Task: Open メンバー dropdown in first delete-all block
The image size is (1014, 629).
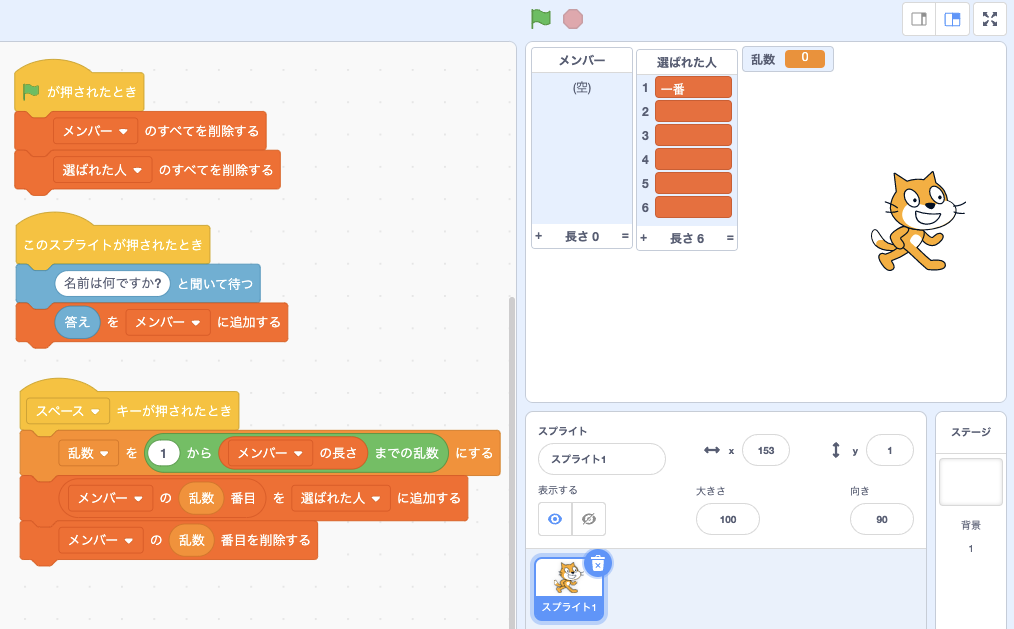Action: (95, 131)
